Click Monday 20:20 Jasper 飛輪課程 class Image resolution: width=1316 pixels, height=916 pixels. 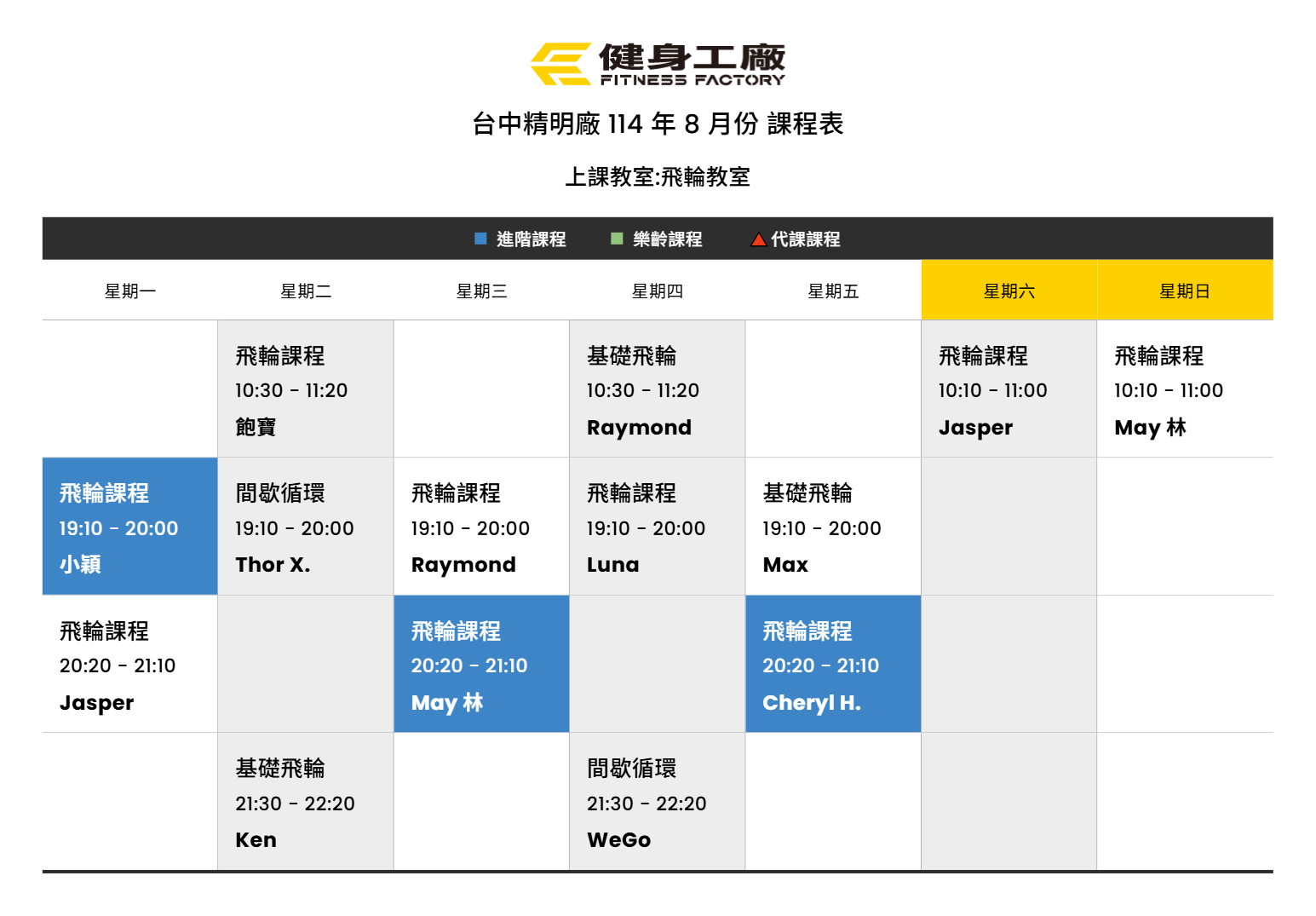click(x=130, y=665)
